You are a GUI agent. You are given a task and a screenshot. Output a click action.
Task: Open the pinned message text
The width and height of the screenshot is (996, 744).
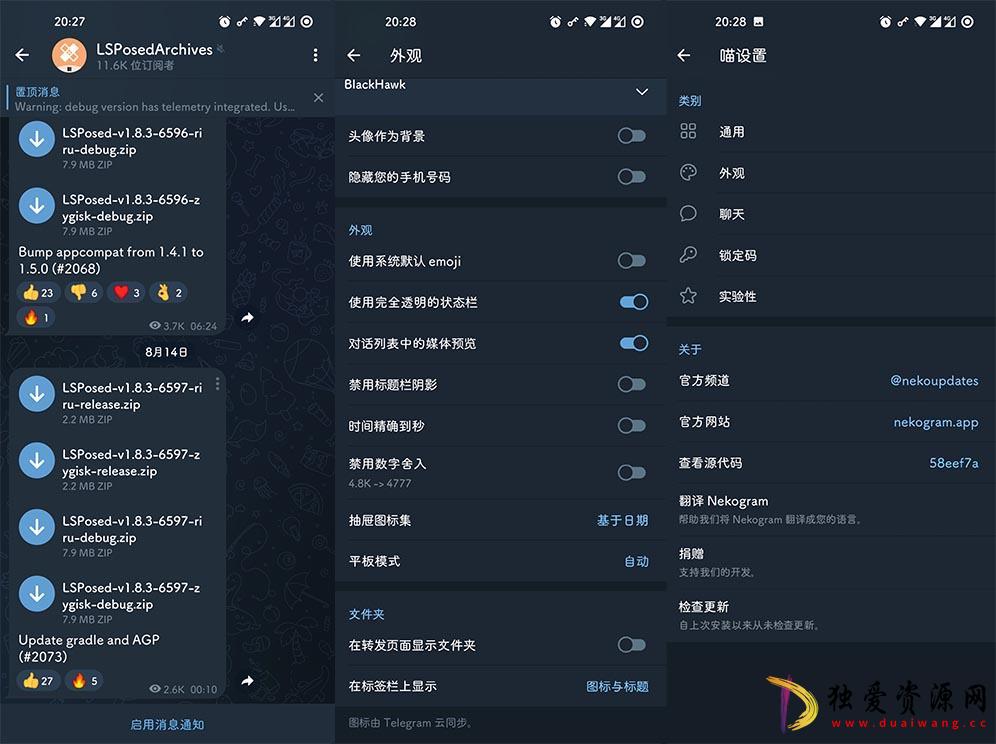pos(154,107)
